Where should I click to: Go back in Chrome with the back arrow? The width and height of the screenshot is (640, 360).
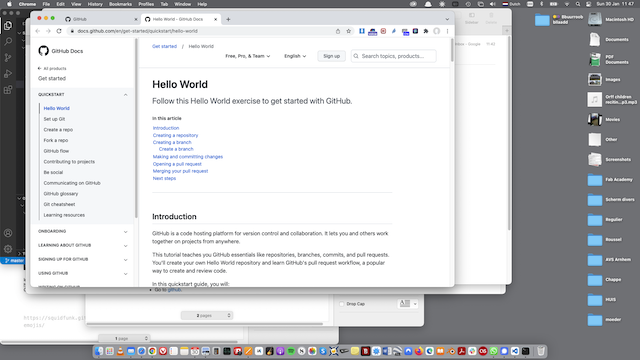pos(38,31)
